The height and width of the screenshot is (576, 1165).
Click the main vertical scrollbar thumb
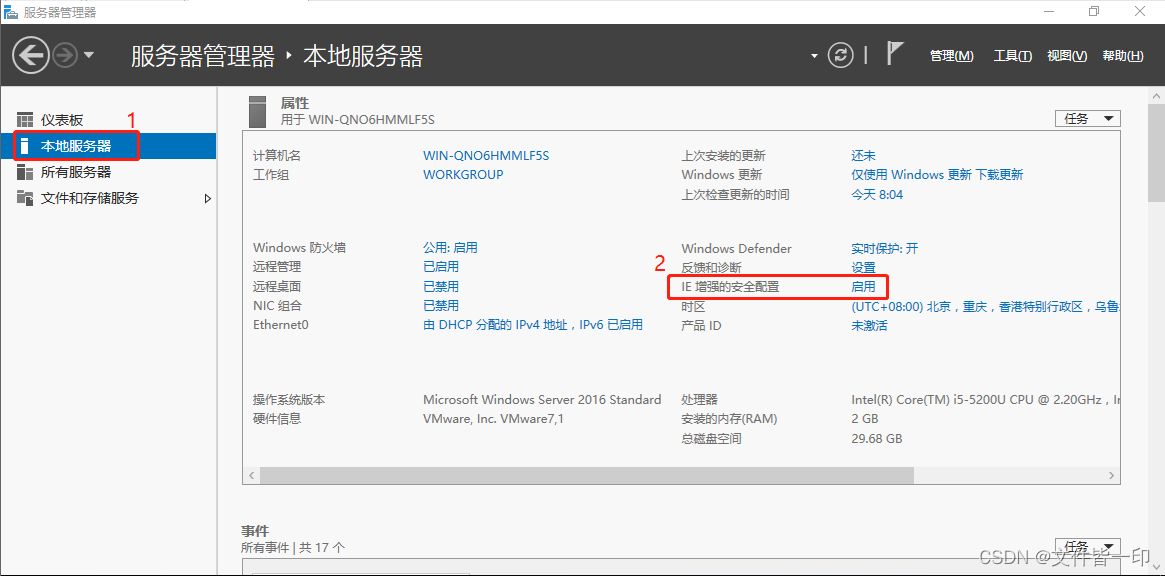(x=1156, y=152)
